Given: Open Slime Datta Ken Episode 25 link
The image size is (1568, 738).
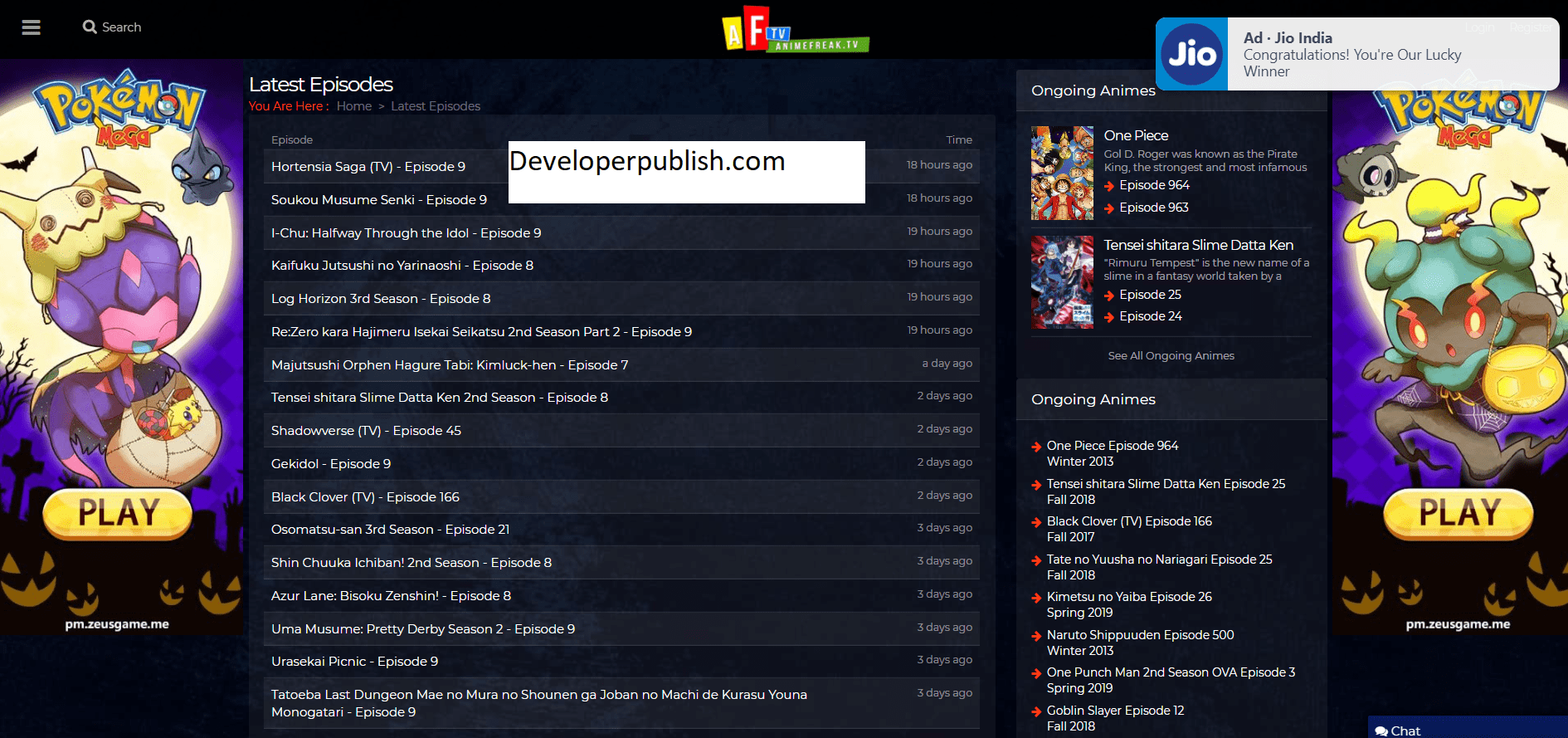Looking at the screenshot, I should click(1150, 295).
